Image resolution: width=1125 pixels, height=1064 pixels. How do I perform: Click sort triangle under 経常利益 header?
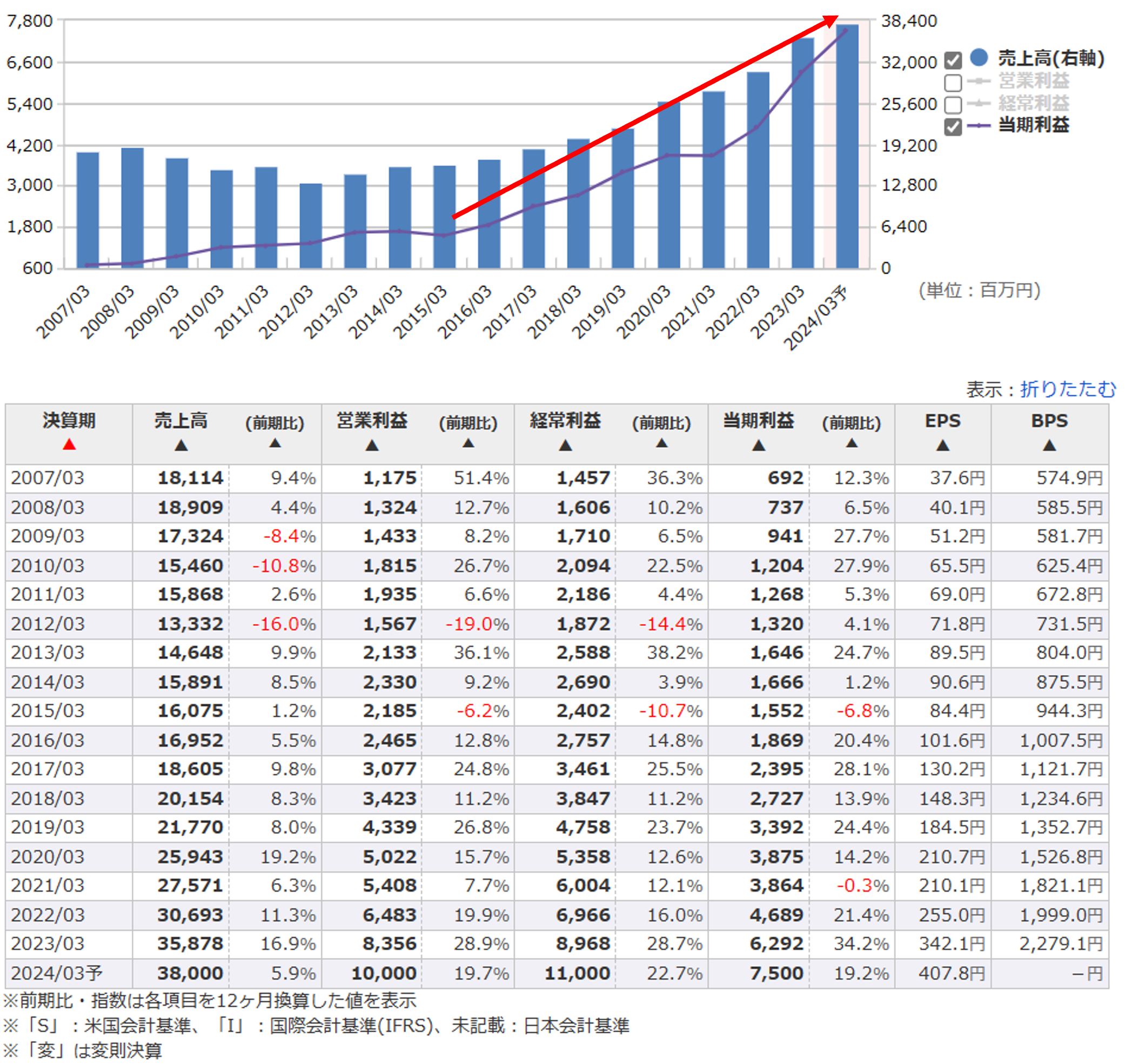click(x=565, y=446)
